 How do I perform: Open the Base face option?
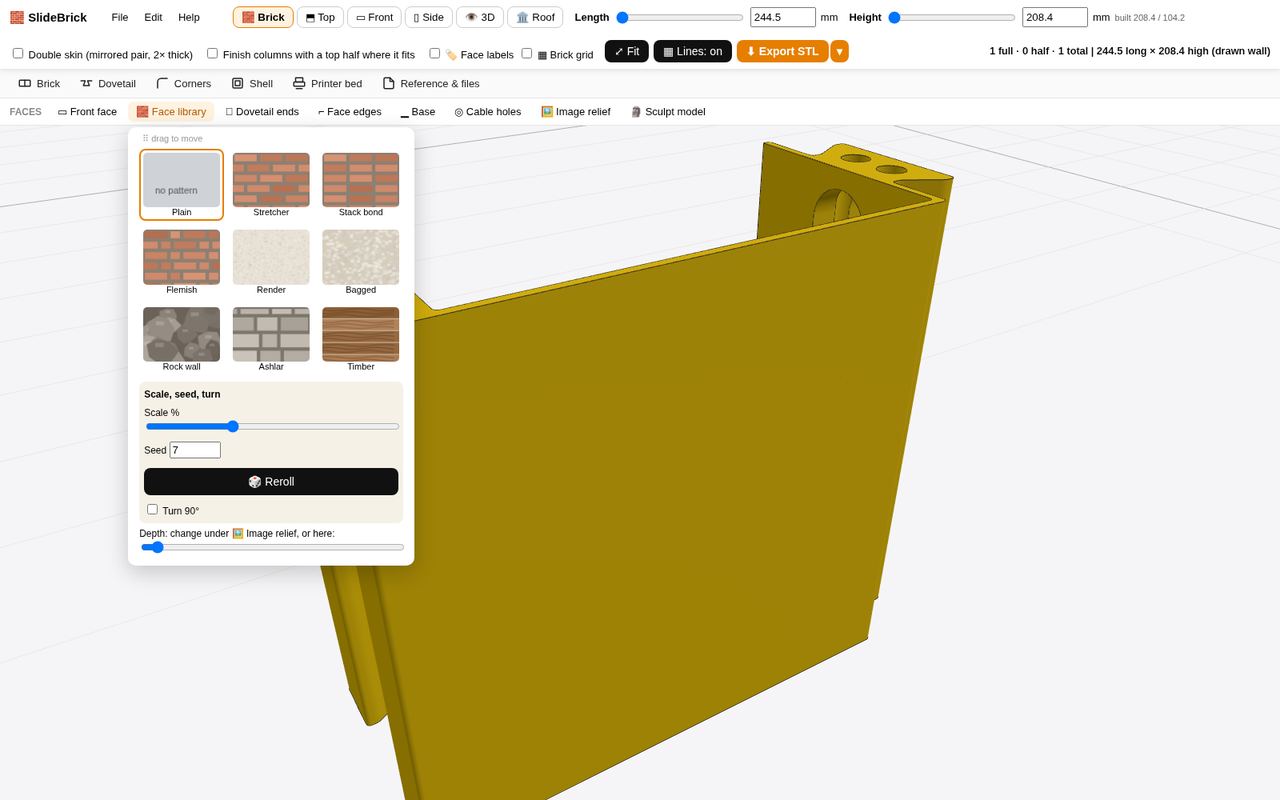coord(418,112)
